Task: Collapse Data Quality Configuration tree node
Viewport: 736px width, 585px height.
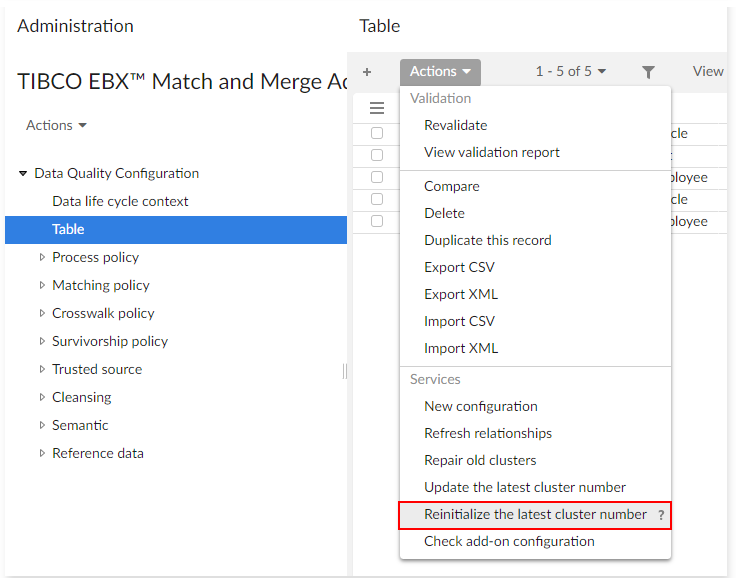Action: [23, 173]
